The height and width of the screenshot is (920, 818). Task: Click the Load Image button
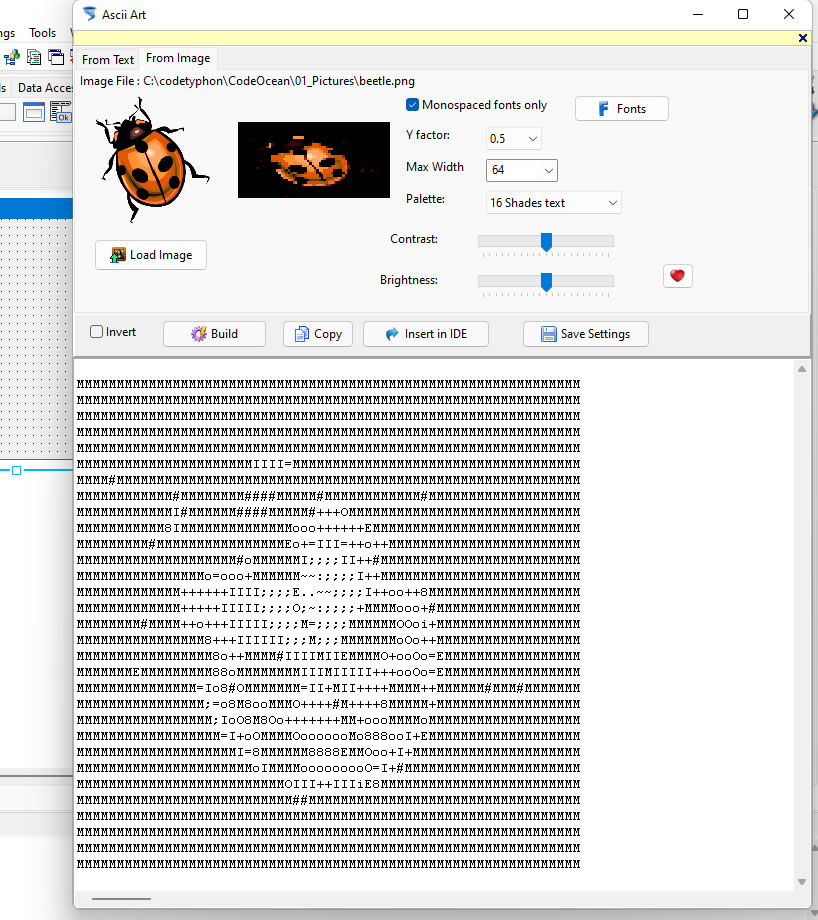tap(151, 255)
